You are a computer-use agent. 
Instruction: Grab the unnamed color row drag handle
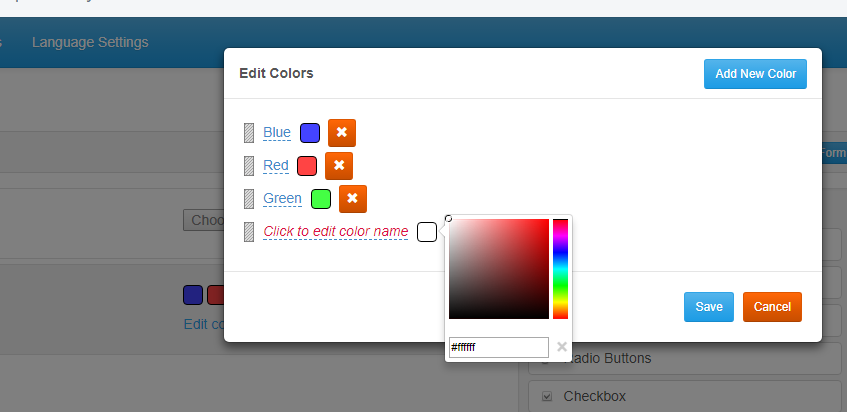(249, 232)
